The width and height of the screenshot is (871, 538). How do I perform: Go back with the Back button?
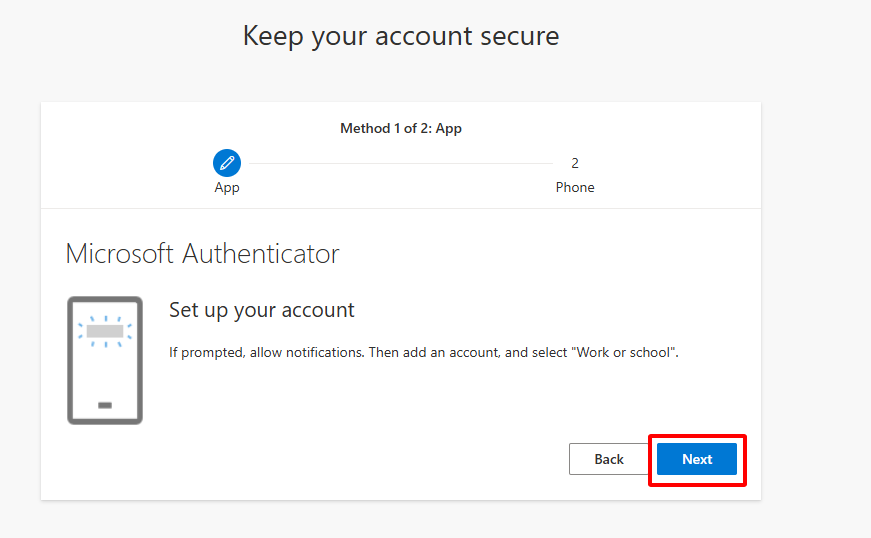609,459
